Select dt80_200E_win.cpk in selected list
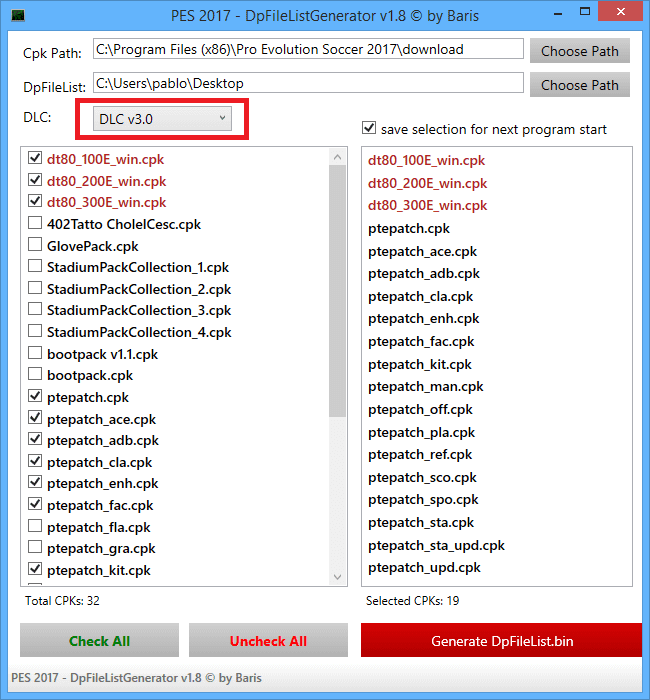The image size is (650, 700). [x=427, y=183]
